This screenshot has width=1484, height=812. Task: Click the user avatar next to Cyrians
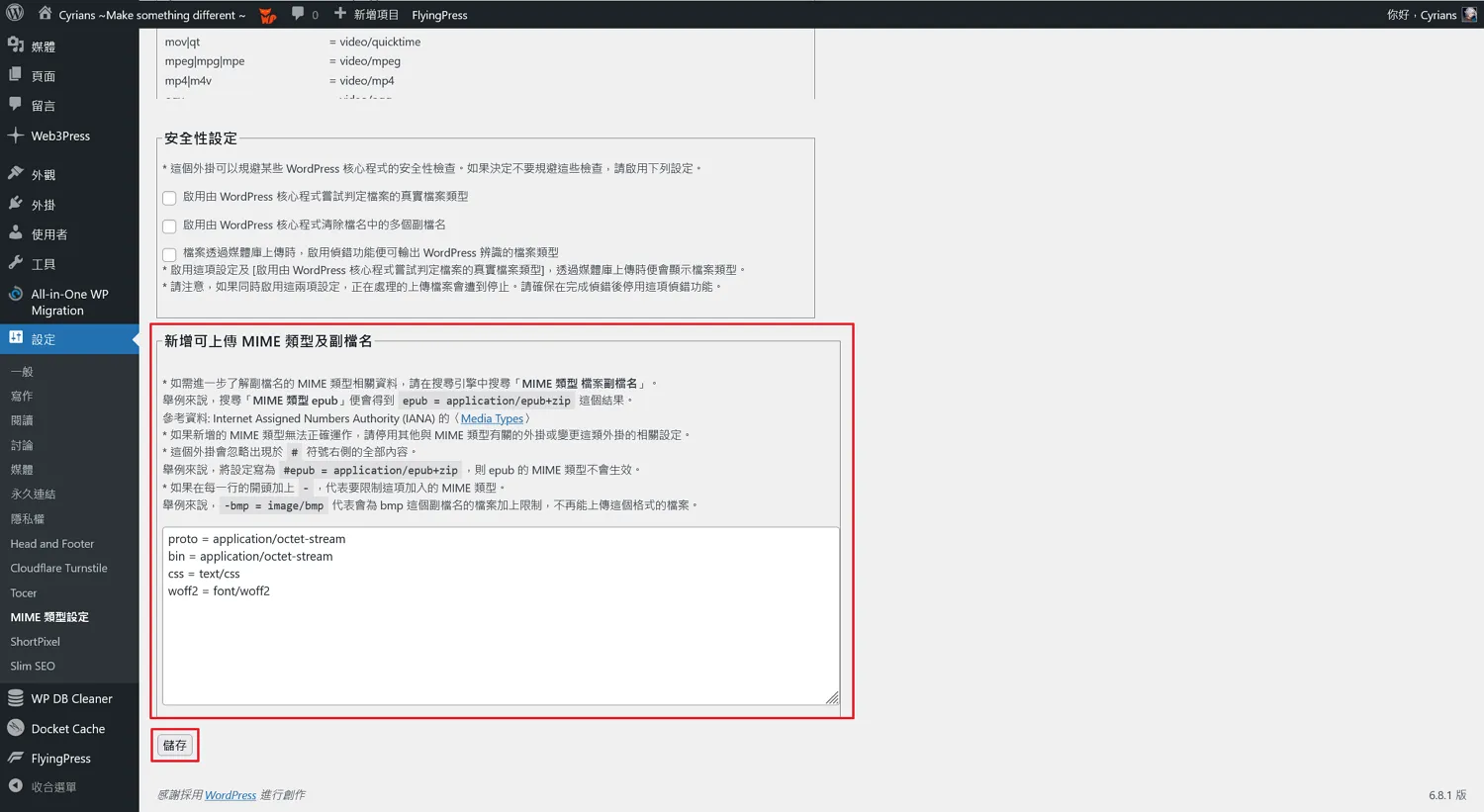tap(1469, 15)
